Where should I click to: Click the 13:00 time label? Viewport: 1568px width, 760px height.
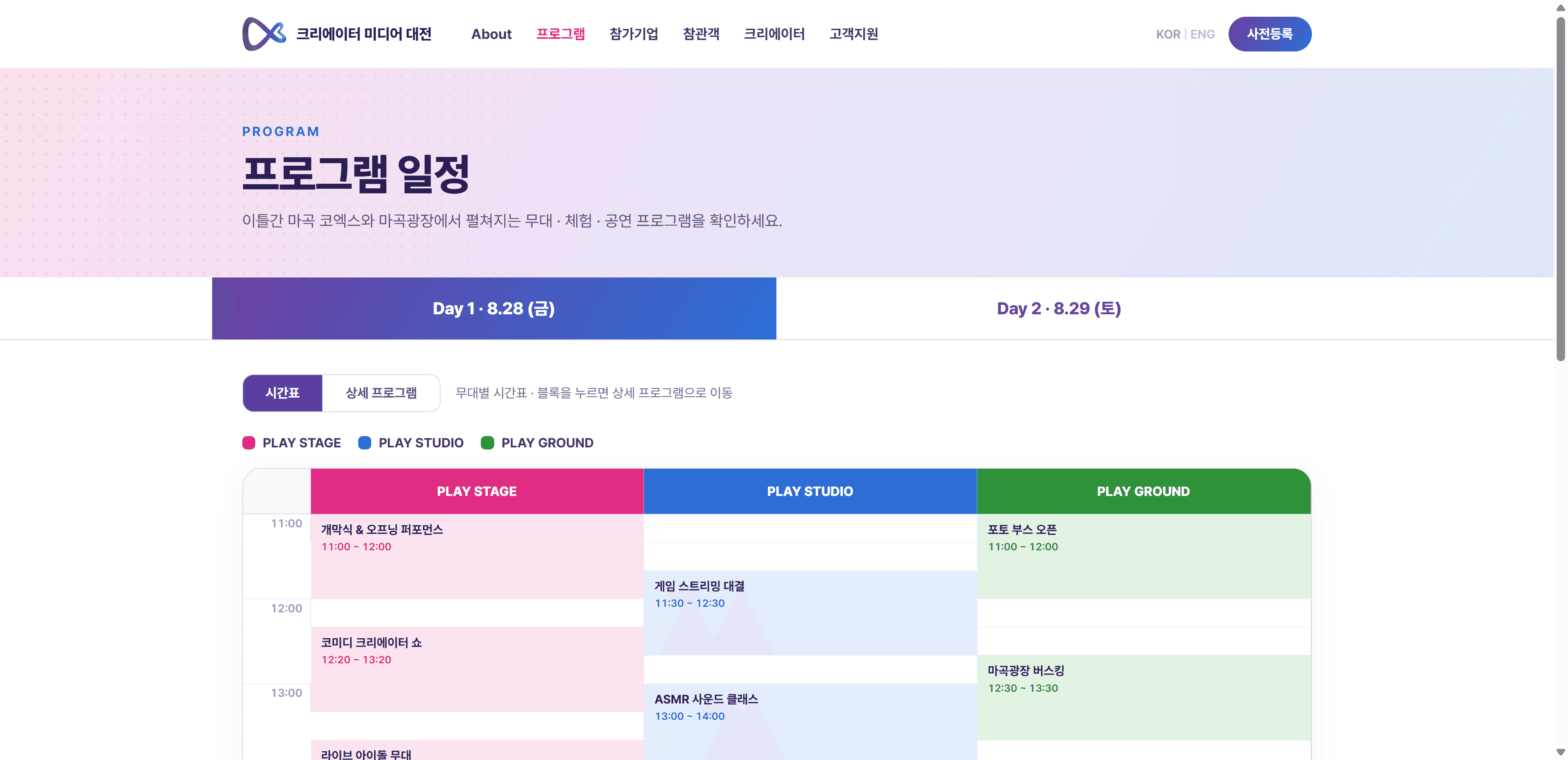pyautogui.click(x=286, y=693)
